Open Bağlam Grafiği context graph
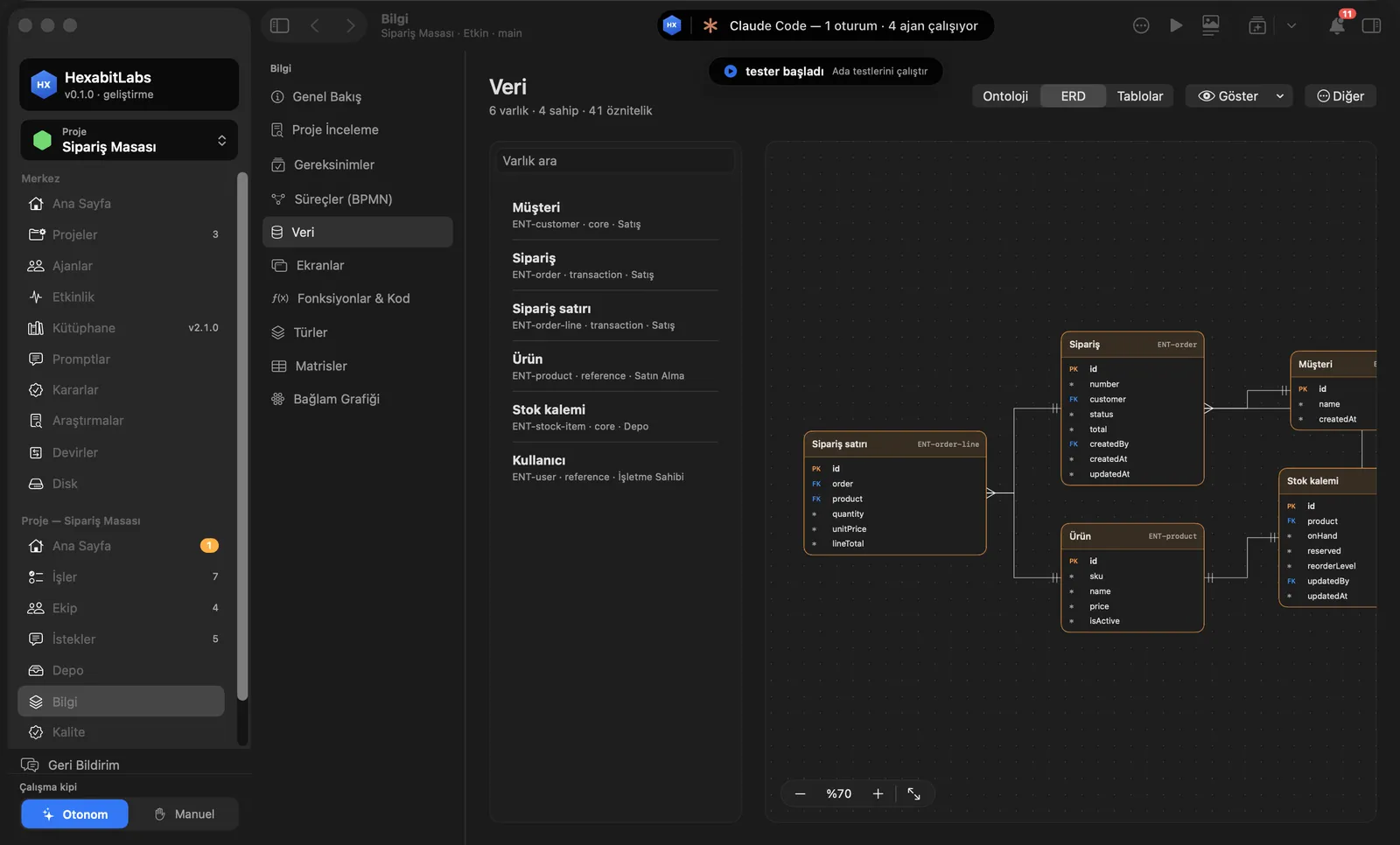This screenshot has width=1400, height=845. point(358,399)
